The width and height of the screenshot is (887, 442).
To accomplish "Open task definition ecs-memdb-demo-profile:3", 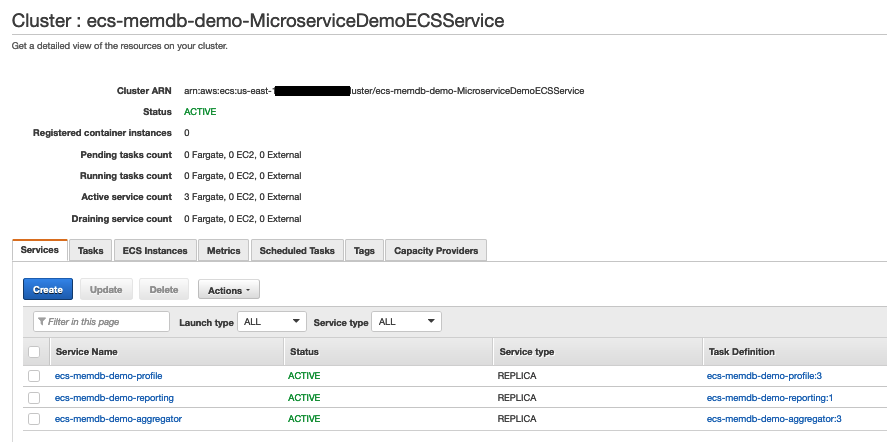I will pos(764,376).
